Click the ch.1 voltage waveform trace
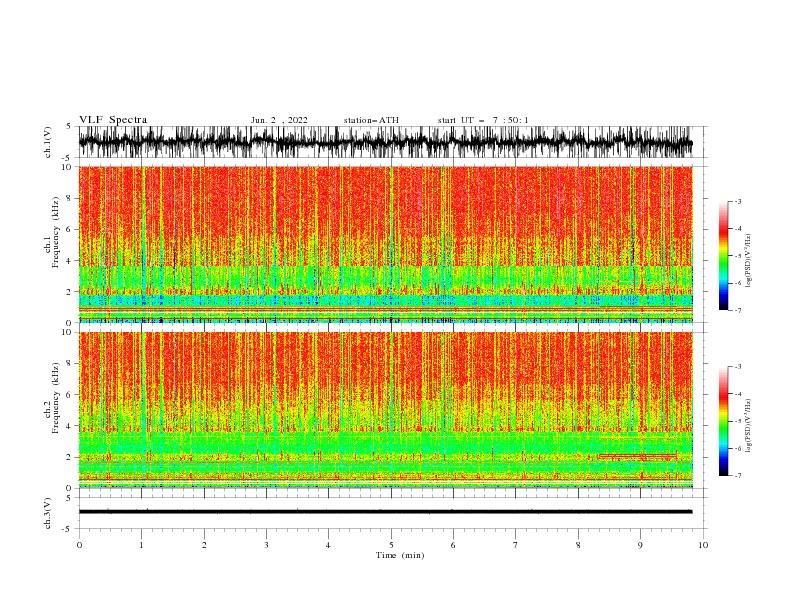Viewport: 792px width, 612px height. click(x=385, y=142)
